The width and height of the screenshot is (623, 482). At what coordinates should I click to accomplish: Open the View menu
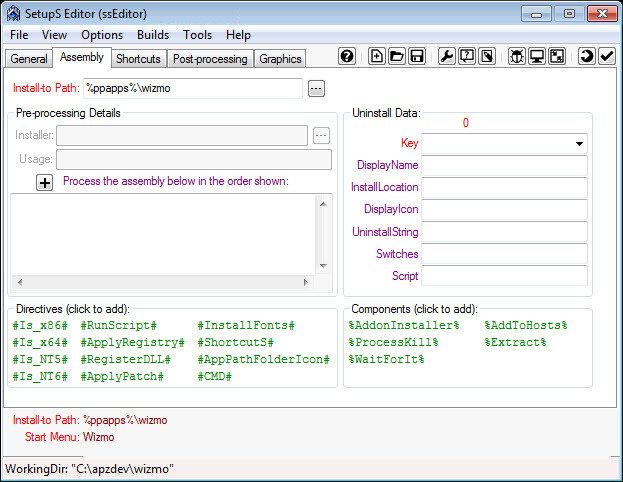tap(54, 35)
